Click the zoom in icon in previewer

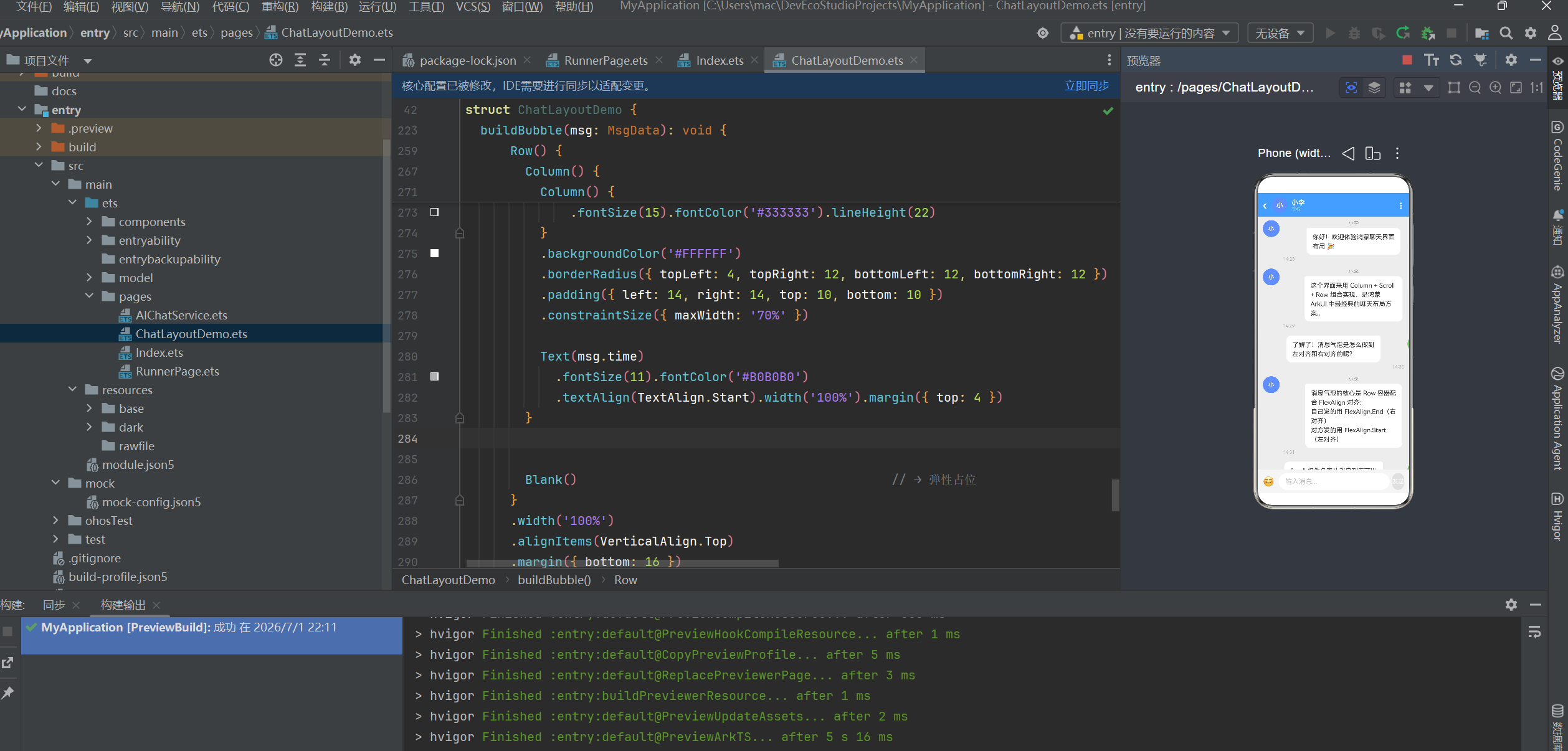click(1496, 88)
